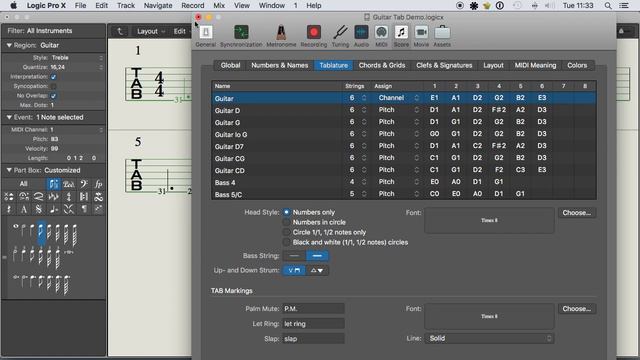This screenshot has height=360, width=640.
Task: Select Guitar lo G tuning row
Action: 404,134
